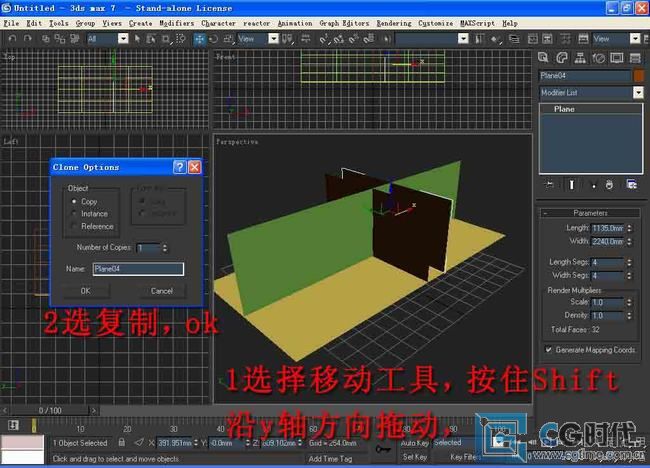Click the Set Key button

pos(414,457)
